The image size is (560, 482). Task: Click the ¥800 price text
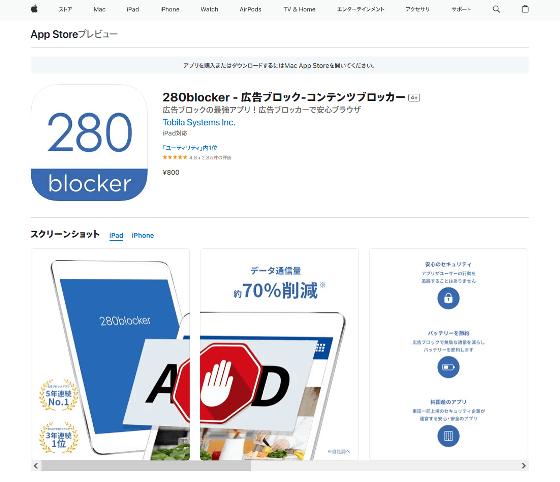(x=171, y=172)
